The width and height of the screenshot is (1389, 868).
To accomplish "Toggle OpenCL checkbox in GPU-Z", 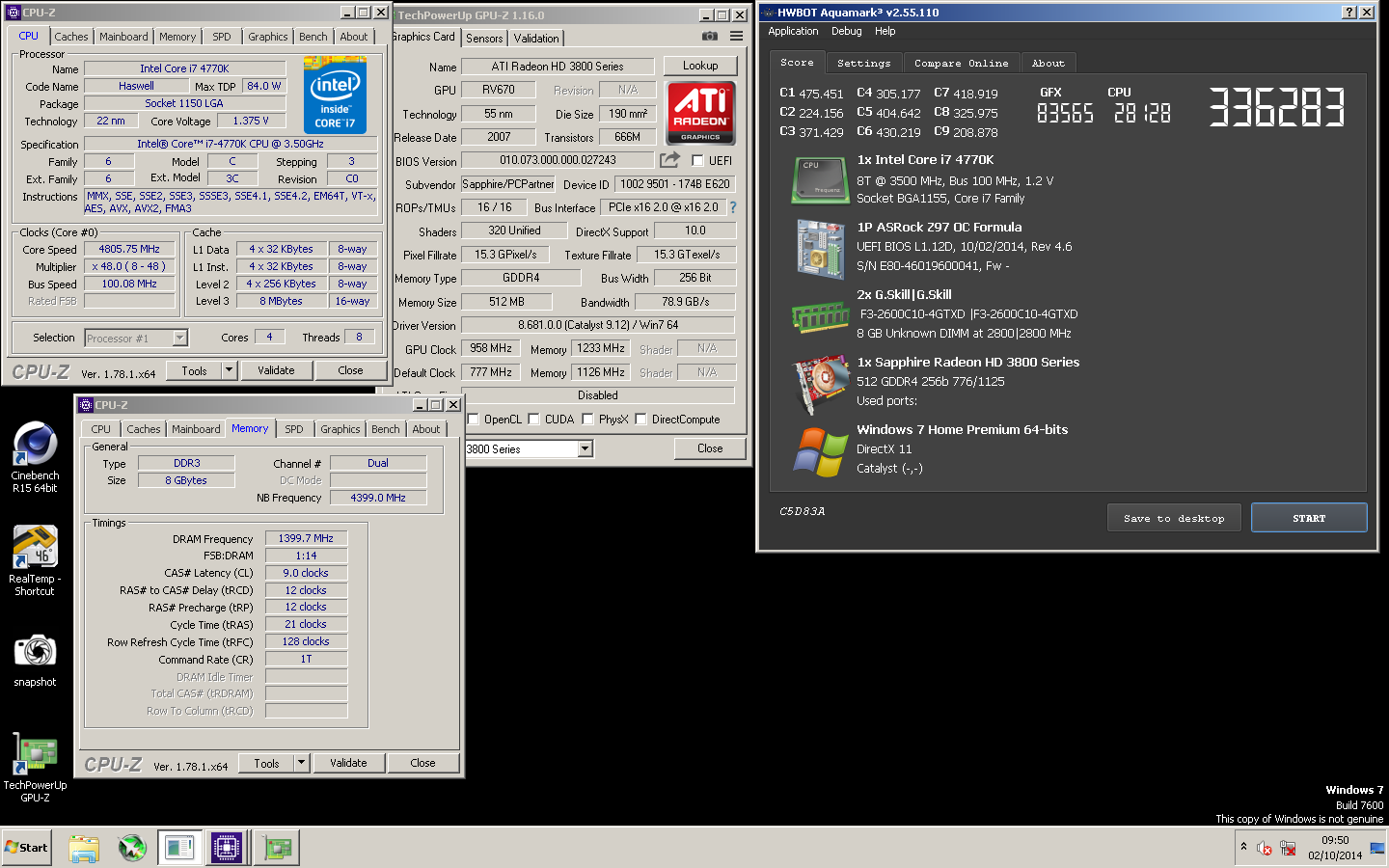I will [x=474, y=420].
